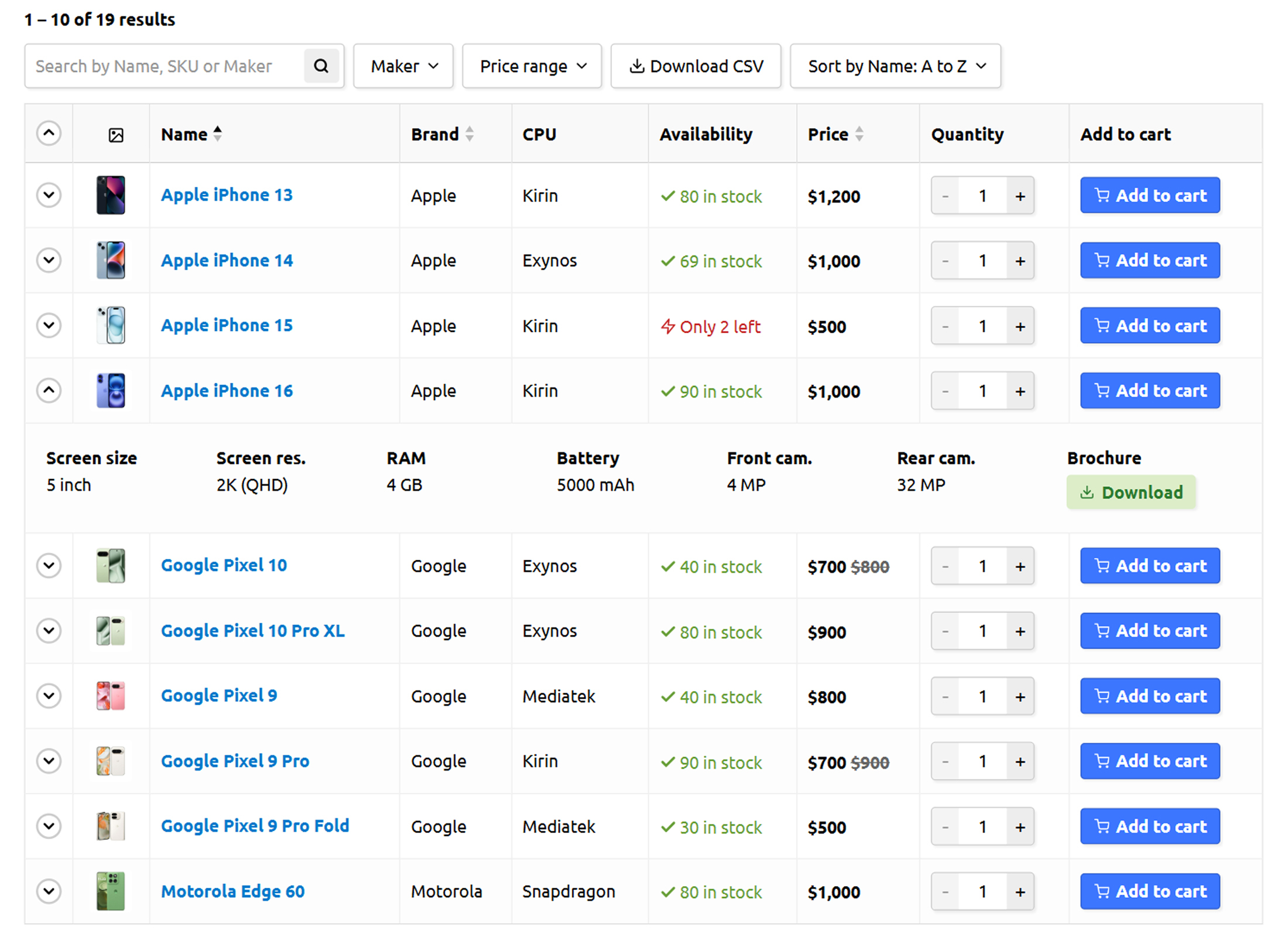Click the Apple iPhone 15 thumbnail image
This screenshot has height=937, width=1288.
click(111, 326)
